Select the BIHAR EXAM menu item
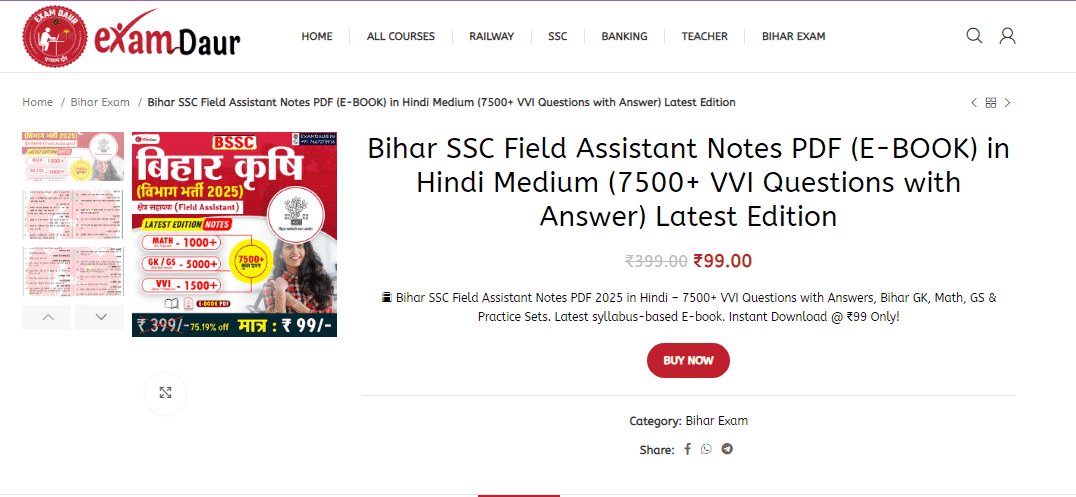Screen dimensions: 1076x497 [793, 36]
